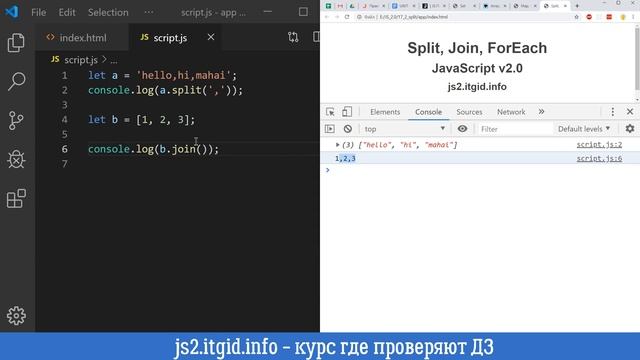Switch to the Sources tab in DevTools
640x360 pixels.
[469, 112]
